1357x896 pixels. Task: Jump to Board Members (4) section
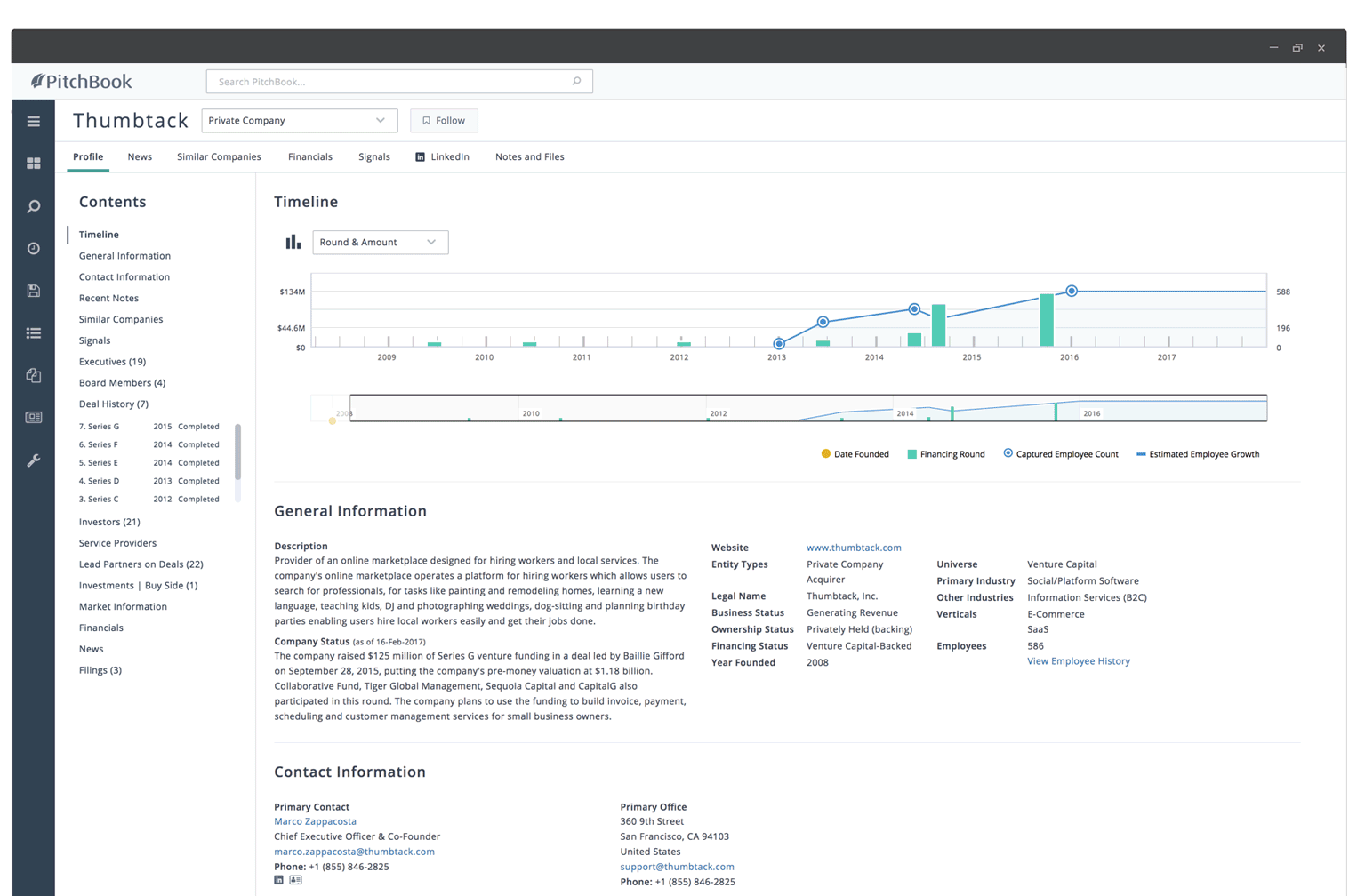(x=122, y=383)
